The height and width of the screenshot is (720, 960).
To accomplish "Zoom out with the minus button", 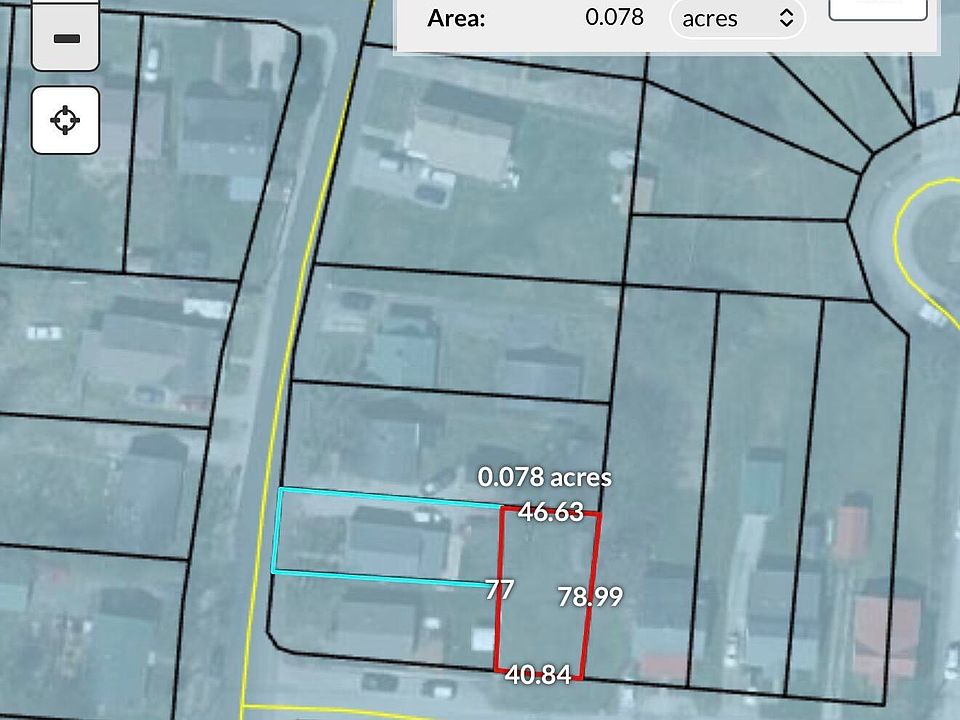I will (x=66, y=37).
